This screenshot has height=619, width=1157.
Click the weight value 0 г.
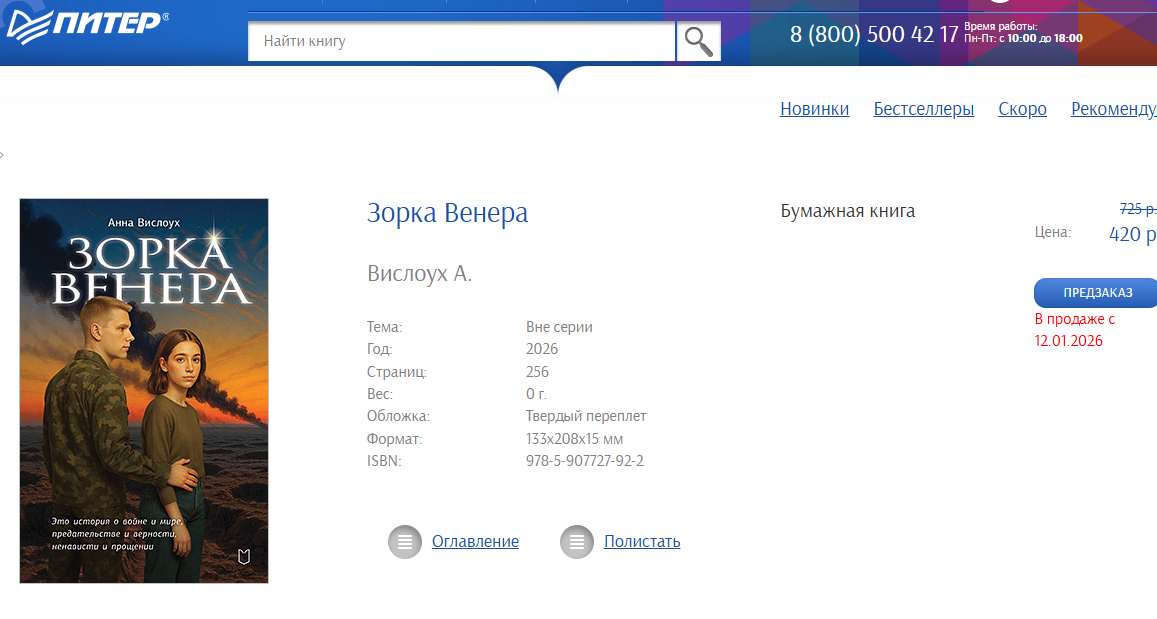[x=536, y=394]
